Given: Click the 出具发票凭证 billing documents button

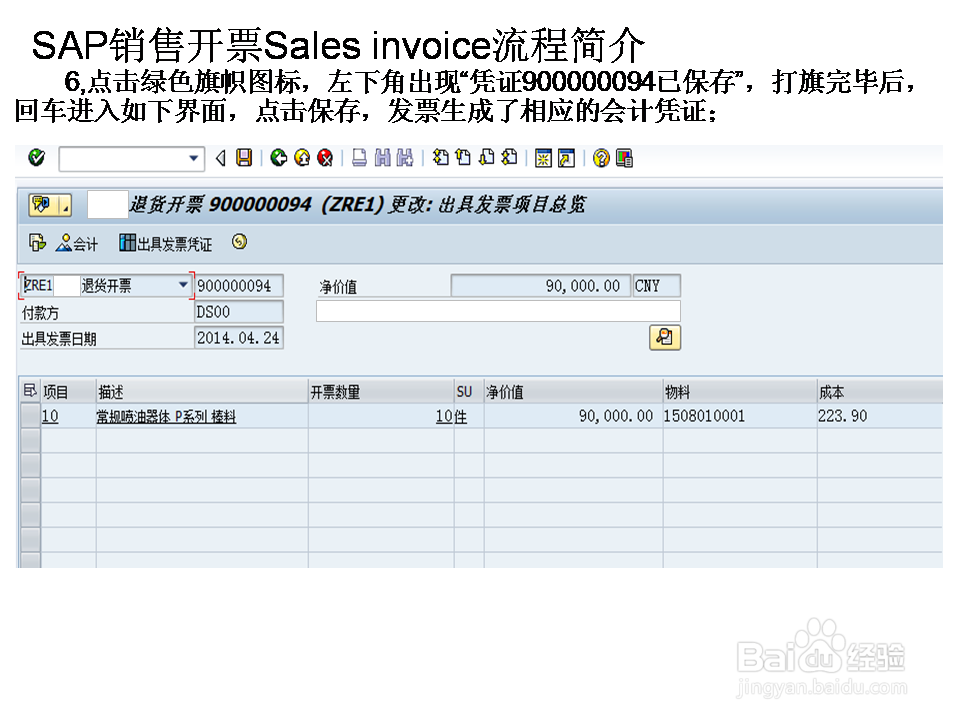Looking at the screenshot, I should (166, 244).
